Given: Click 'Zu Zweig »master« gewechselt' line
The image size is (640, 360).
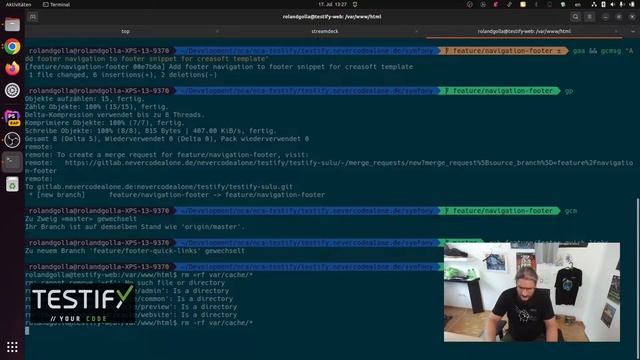Looking at the screenshot, I should coord(81,219).
